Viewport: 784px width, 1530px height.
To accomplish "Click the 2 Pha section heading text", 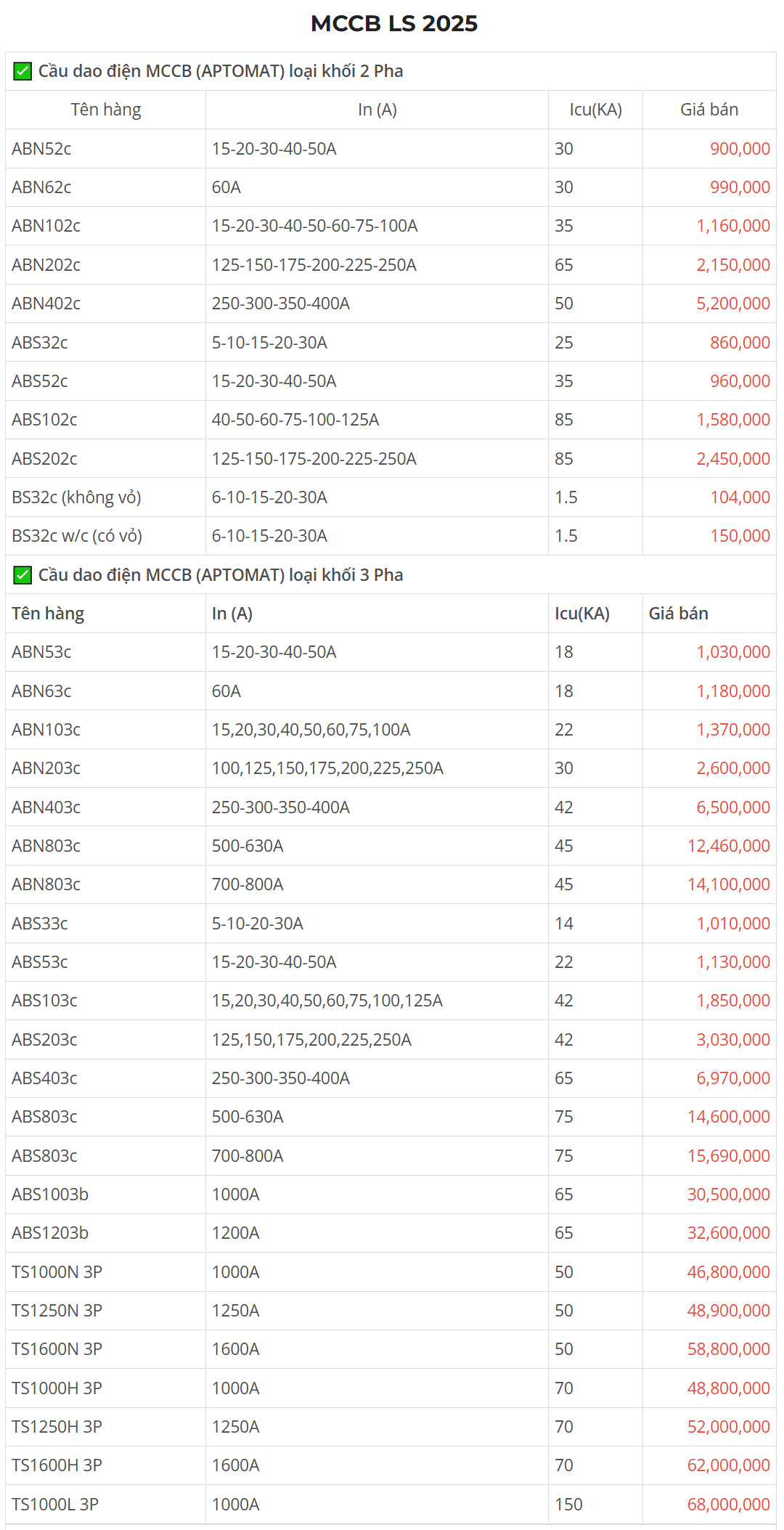I will (221, 71).
